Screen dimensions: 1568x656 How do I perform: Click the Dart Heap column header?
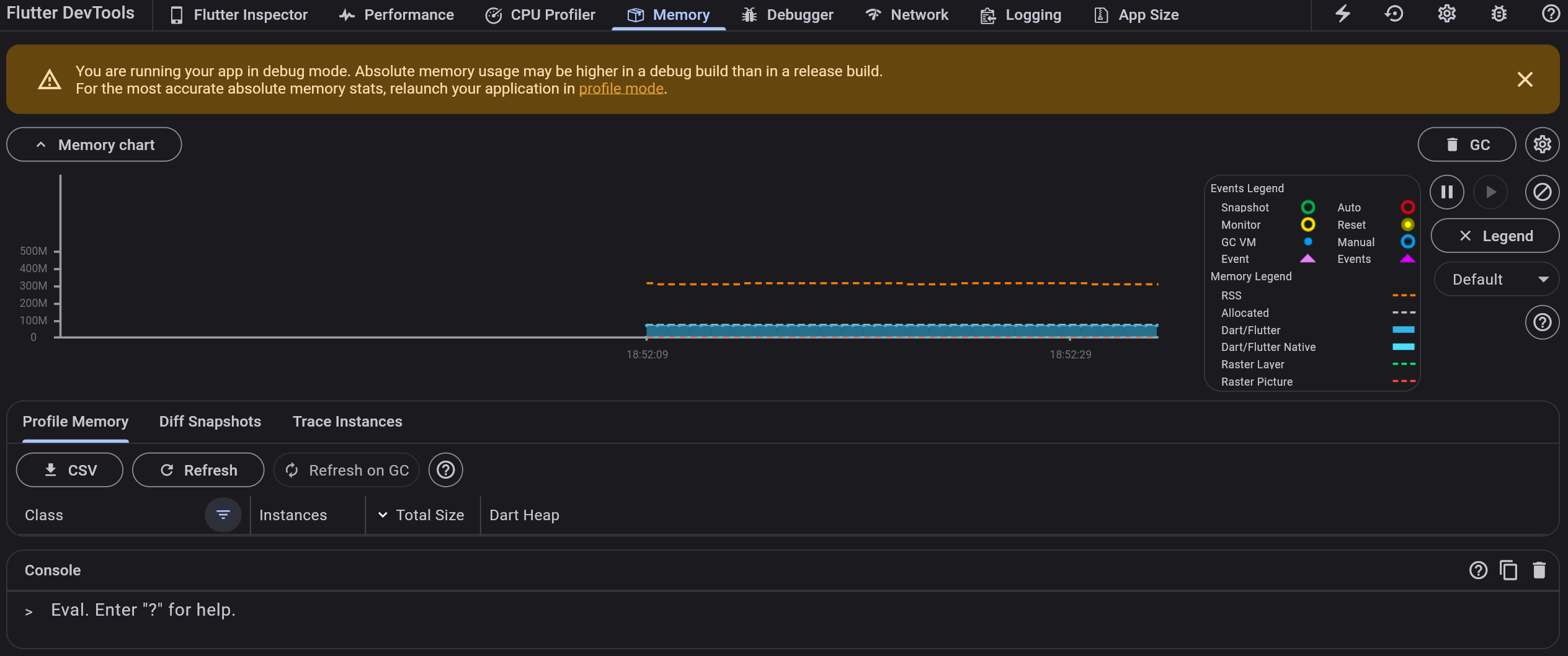tap(524, 515)
